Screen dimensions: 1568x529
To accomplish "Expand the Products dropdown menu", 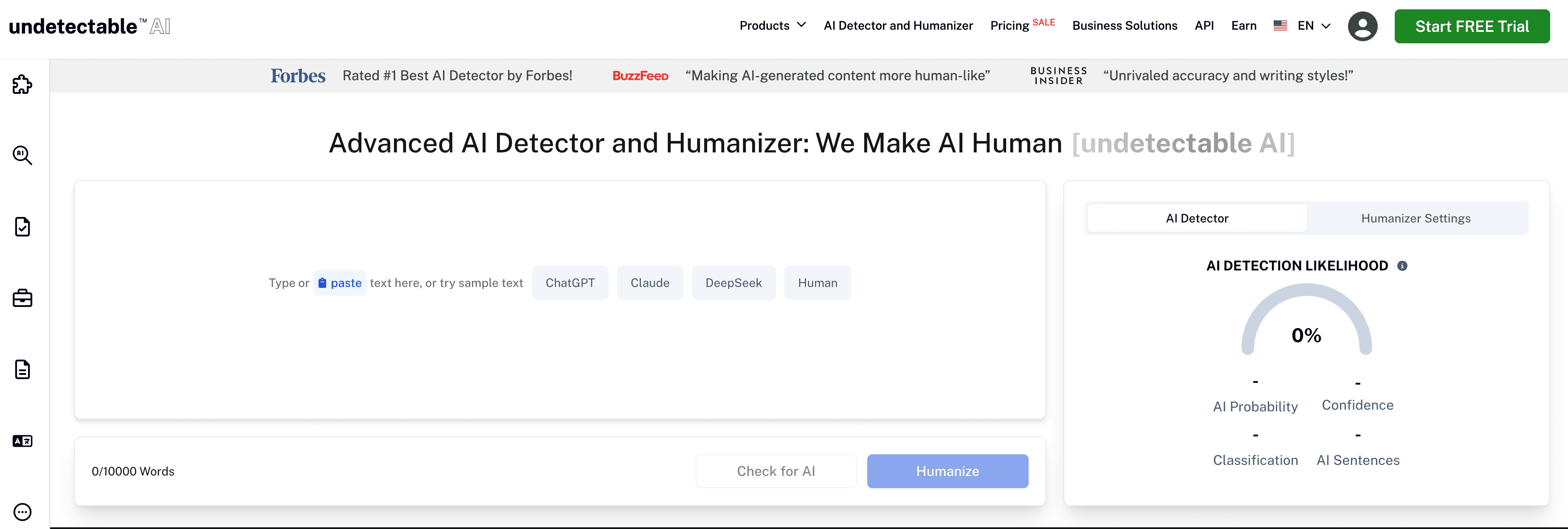I will click(772, 25).
